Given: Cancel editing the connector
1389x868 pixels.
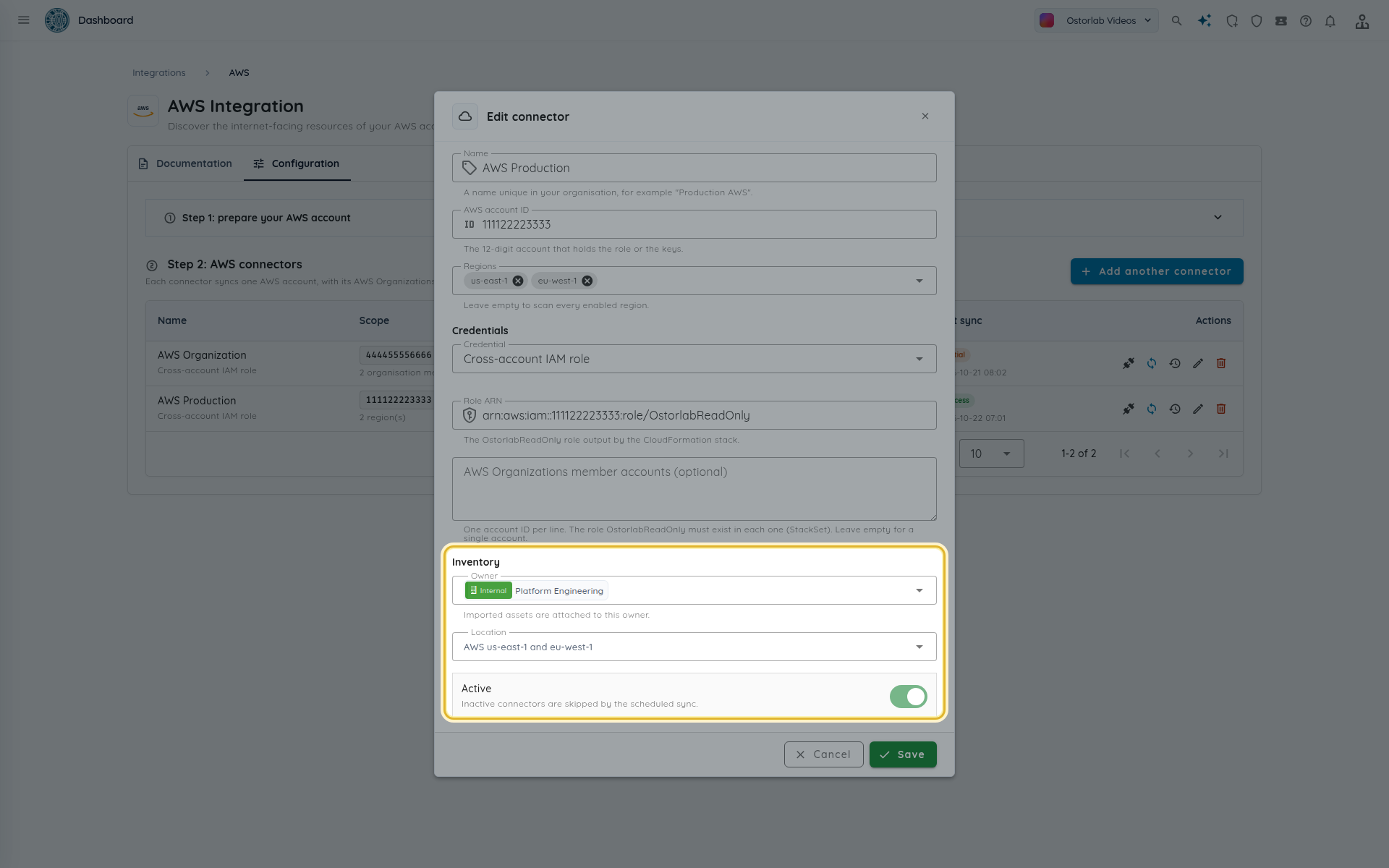Looking at the screenshot, I should 824,754.
